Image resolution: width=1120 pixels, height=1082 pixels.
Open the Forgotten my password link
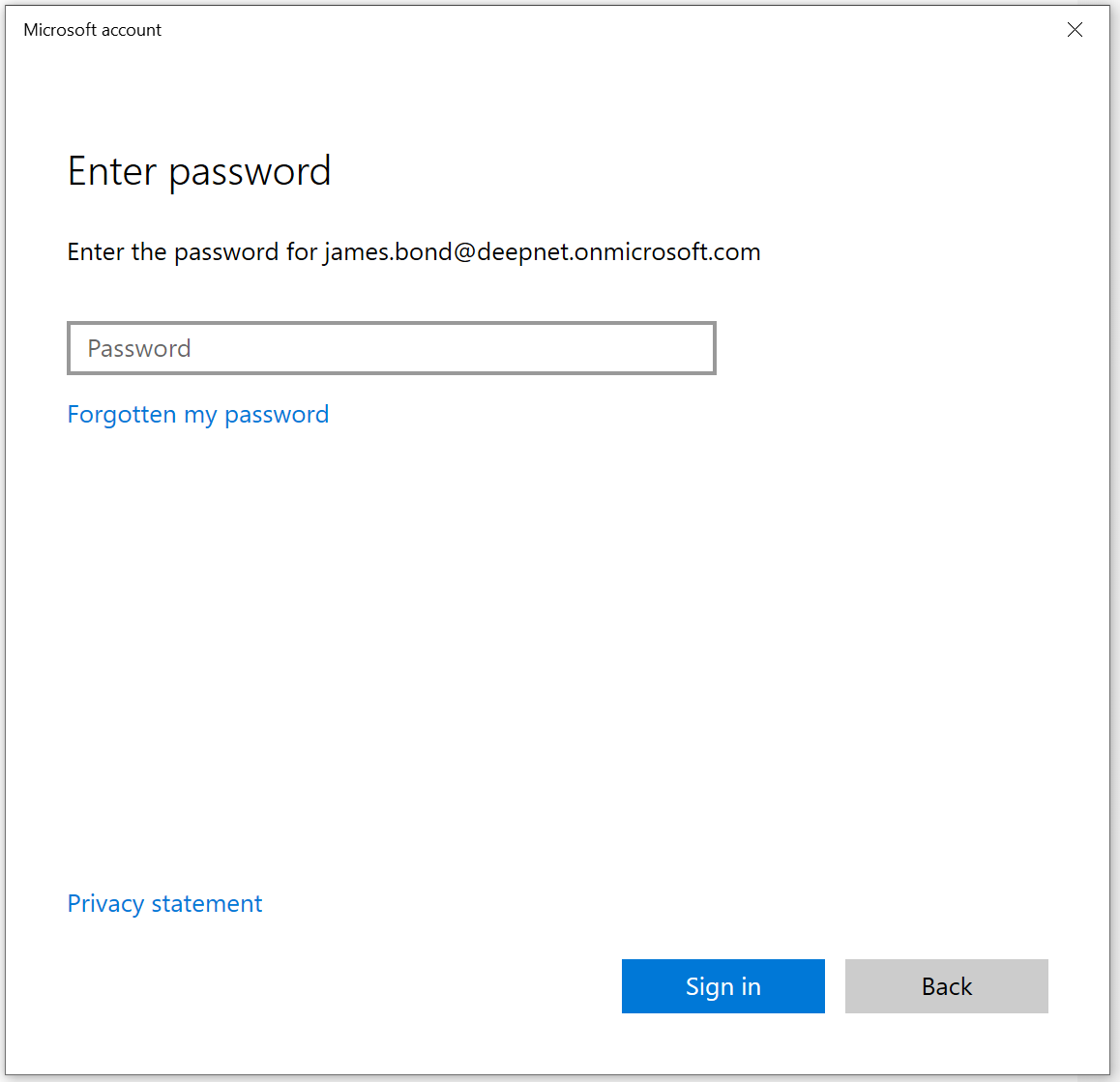point(198,415)
